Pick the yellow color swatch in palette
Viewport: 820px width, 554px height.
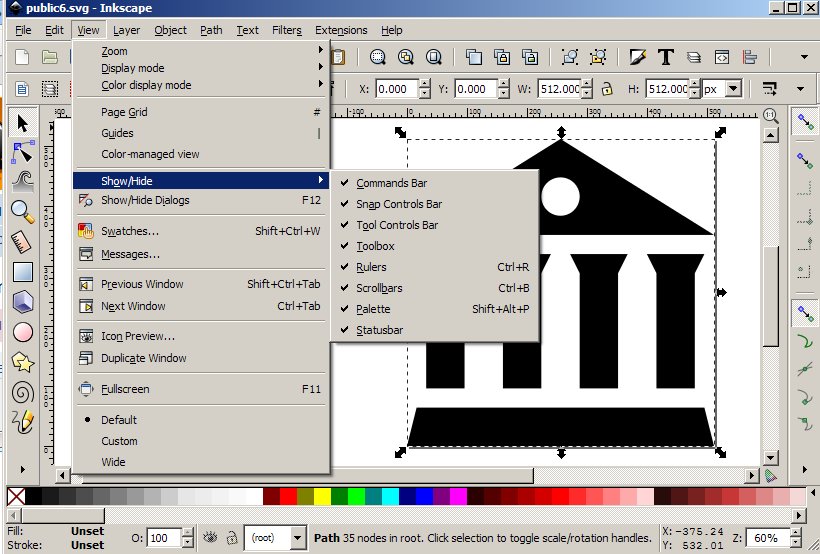click(322, 497)
